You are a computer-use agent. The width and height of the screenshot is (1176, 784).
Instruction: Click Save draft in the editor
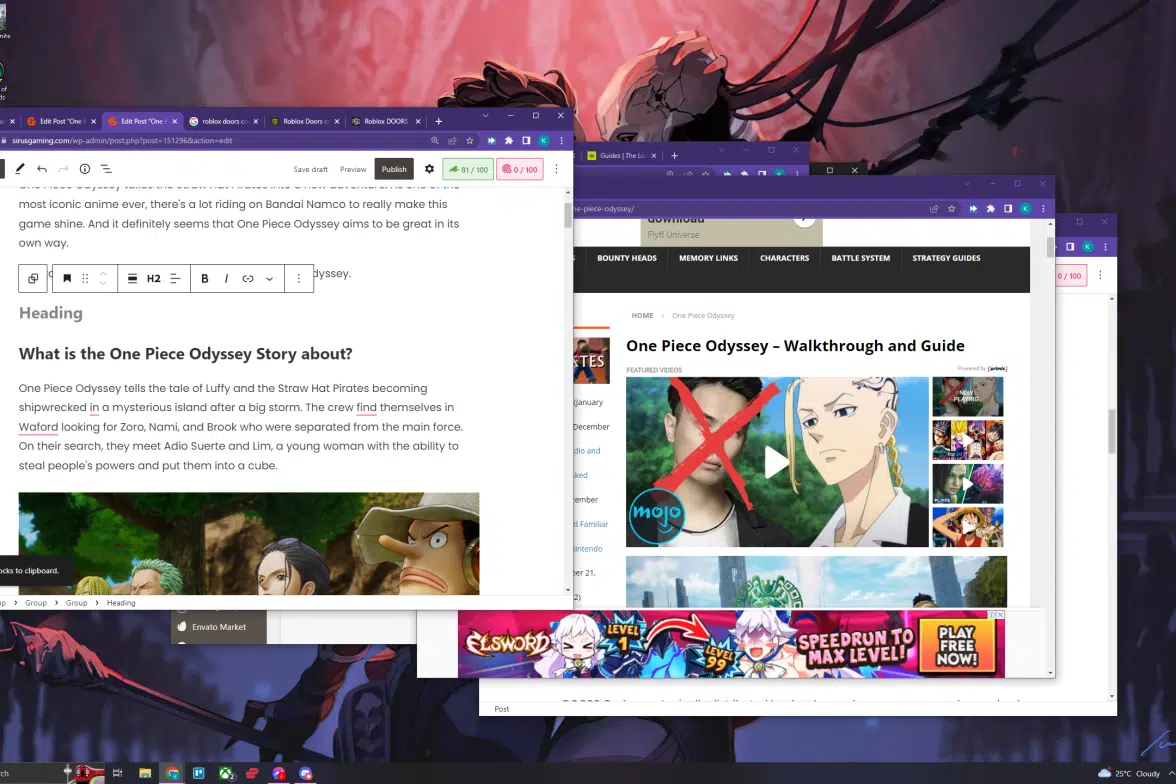310,170
